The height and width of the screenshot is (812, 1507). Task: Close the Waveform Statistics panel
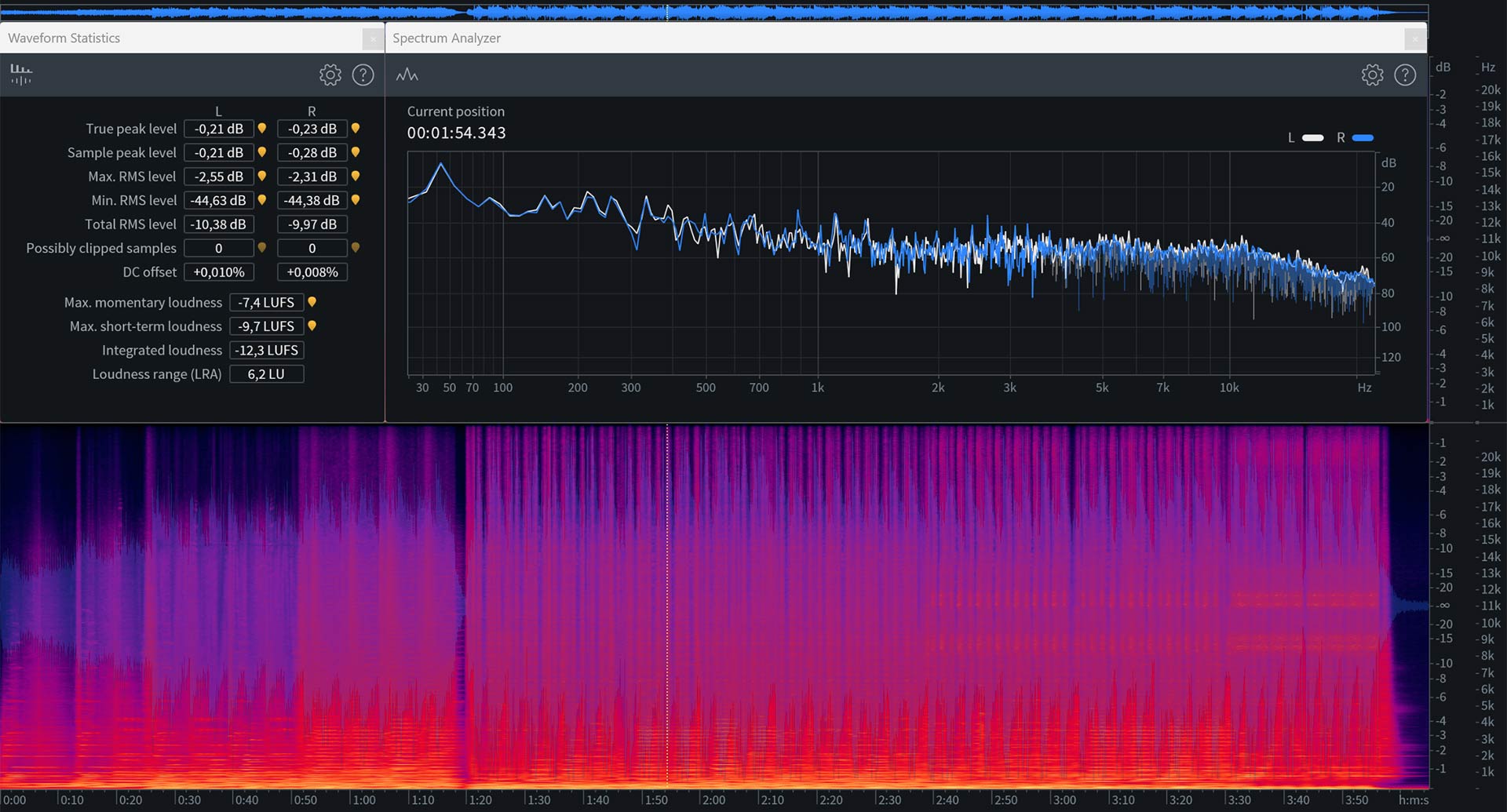tap(373, 38)
